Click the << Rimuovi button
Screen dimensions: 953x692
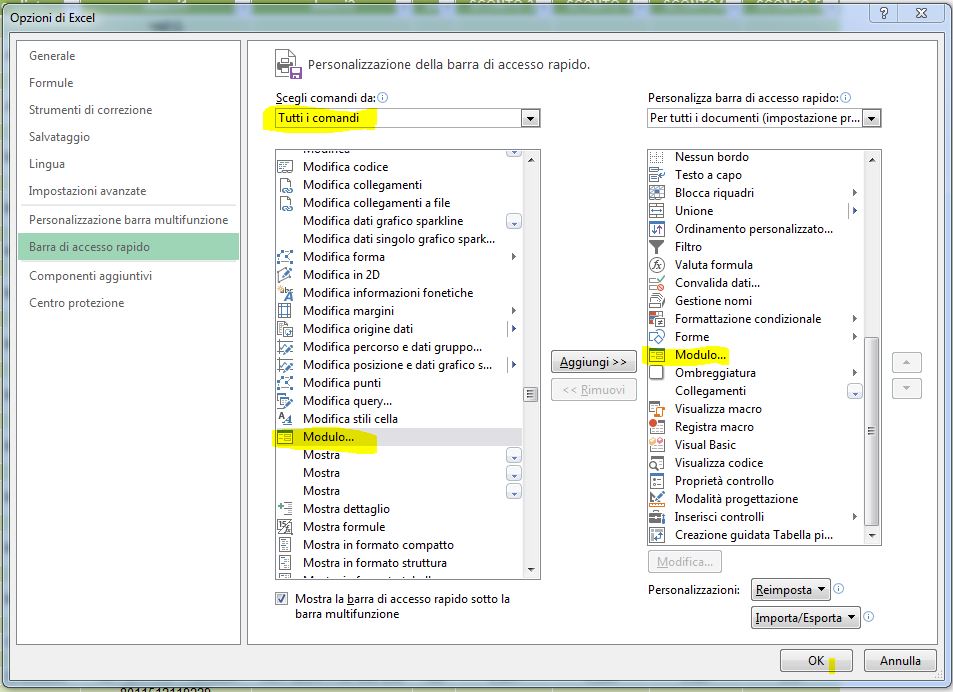tap(594, 389)
